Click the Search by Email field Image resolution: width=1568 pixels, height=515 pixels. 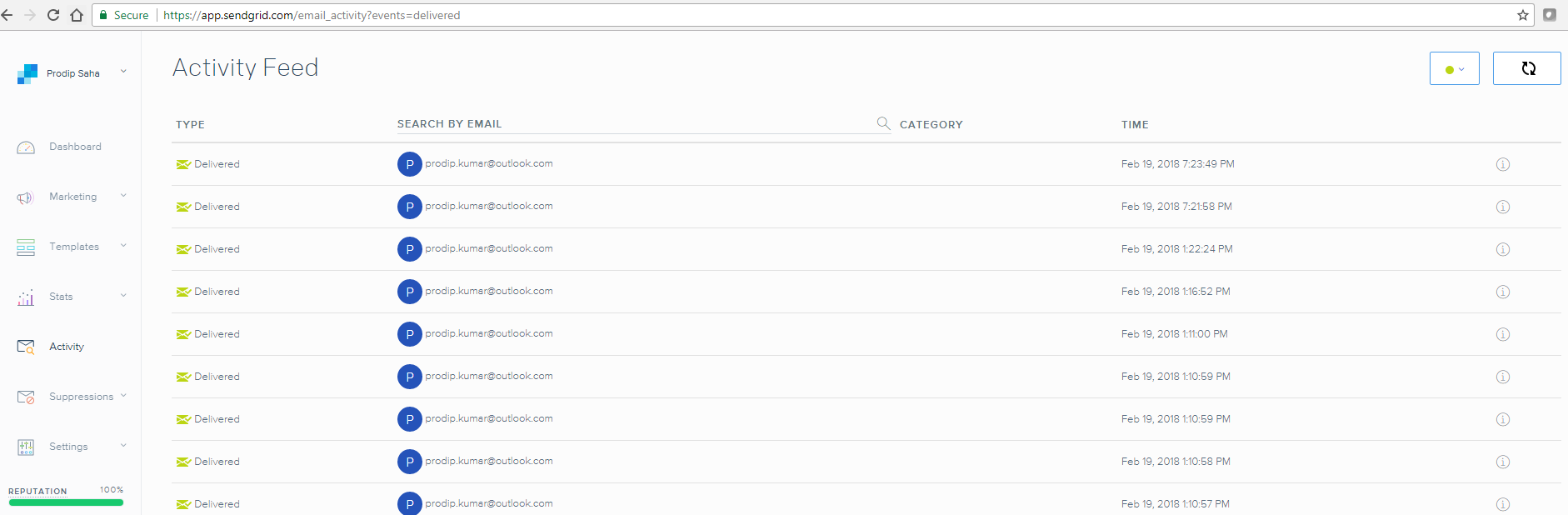coord(633,124)
